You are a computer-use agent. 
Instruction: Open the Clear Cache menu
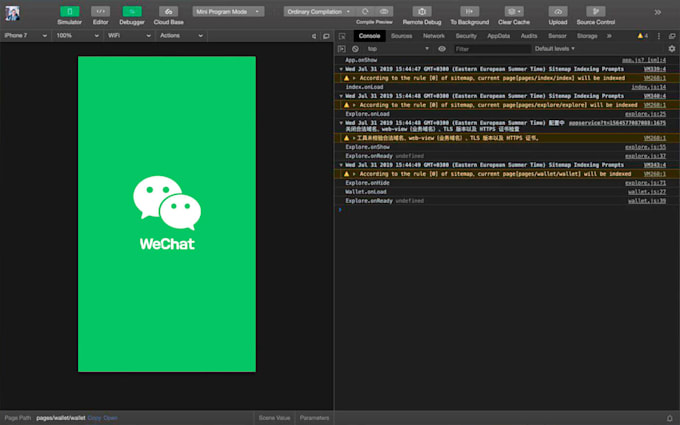click(x=514, y=12)
